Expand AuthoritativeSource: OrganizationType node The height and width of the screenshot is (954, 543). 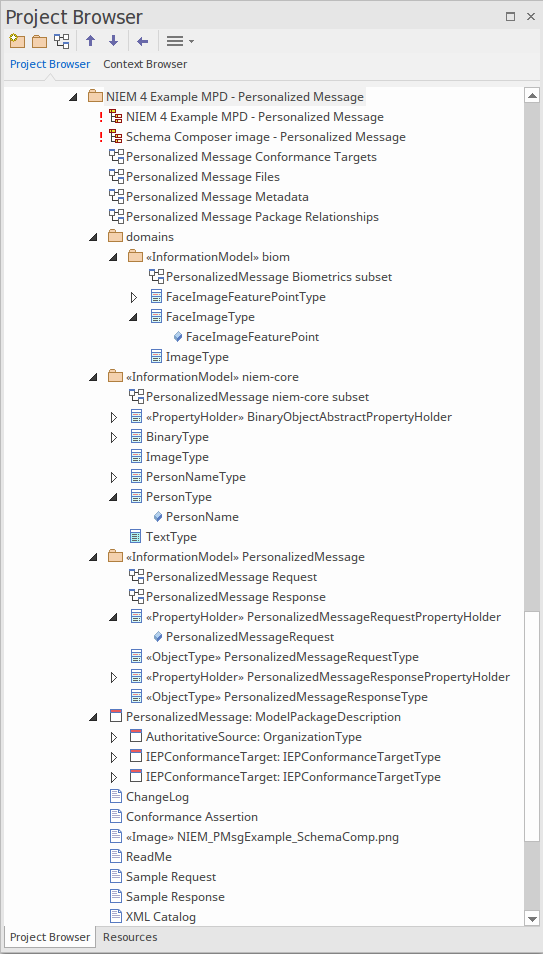tap(114, 737)
